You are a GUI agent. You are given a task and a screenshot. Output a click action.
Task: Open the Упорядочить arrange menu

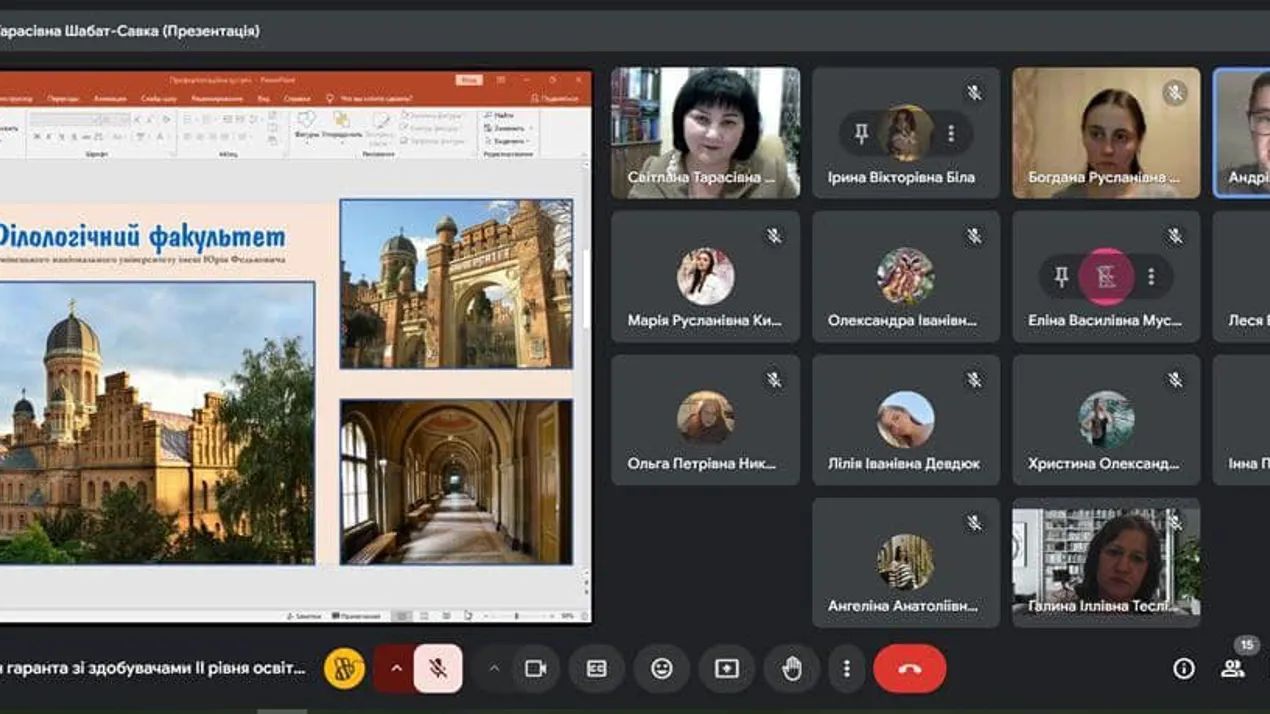click(343, 126)
